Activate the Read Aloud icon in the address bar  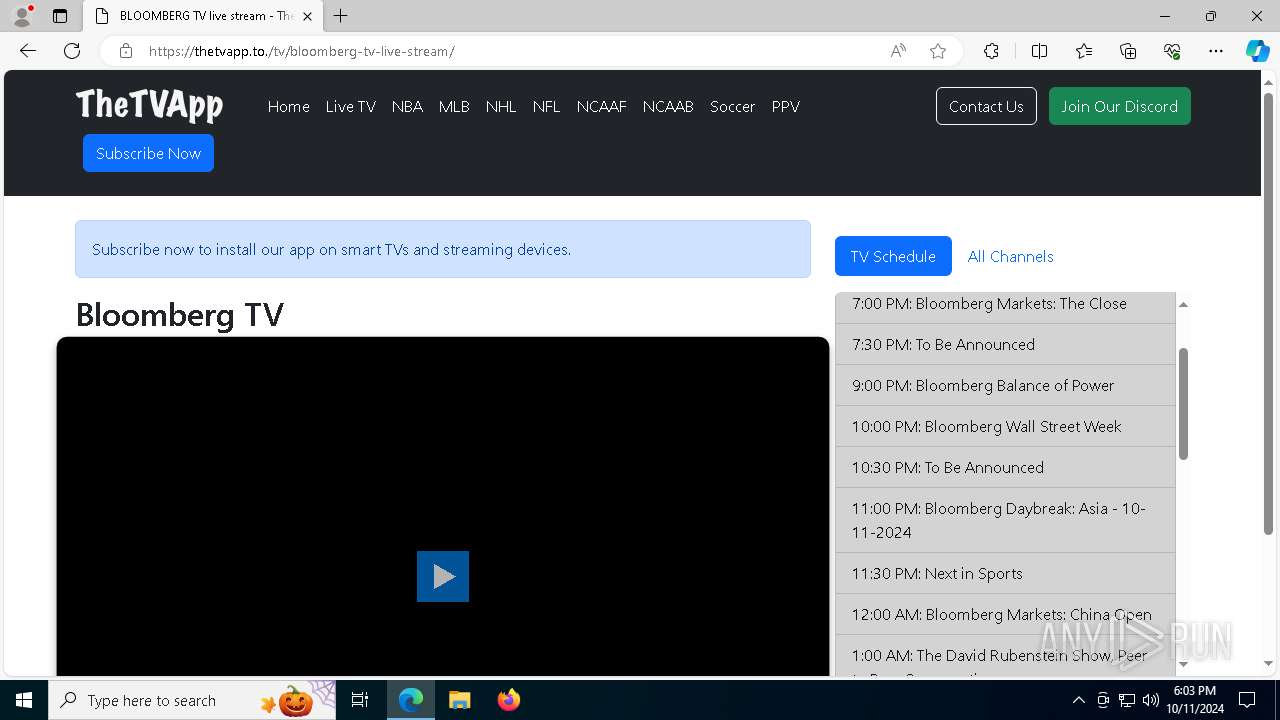coord(898,51)
